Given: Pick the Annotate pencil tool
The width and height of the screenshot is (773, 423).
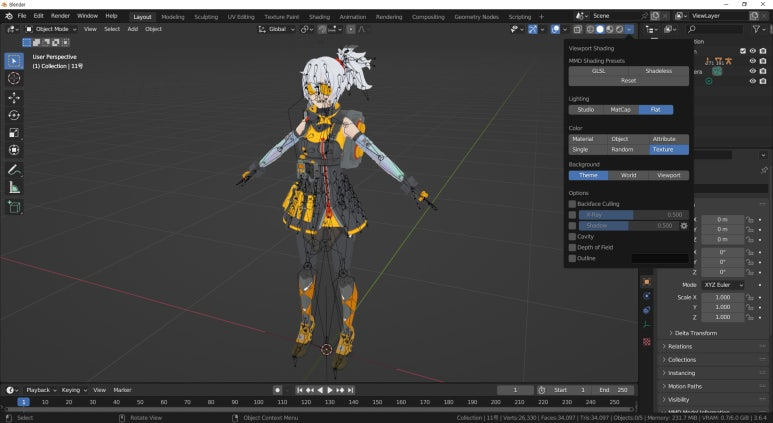Looking at the screenshot, I should coord(14,170).
